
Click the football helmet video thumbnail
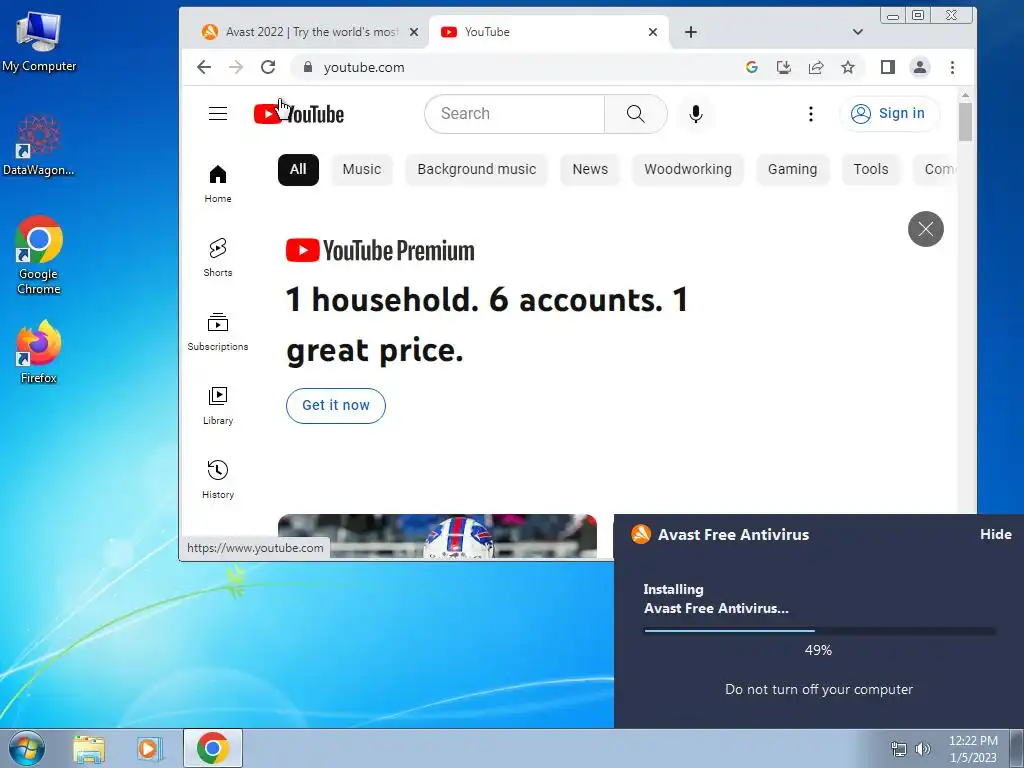coord(437,536)
